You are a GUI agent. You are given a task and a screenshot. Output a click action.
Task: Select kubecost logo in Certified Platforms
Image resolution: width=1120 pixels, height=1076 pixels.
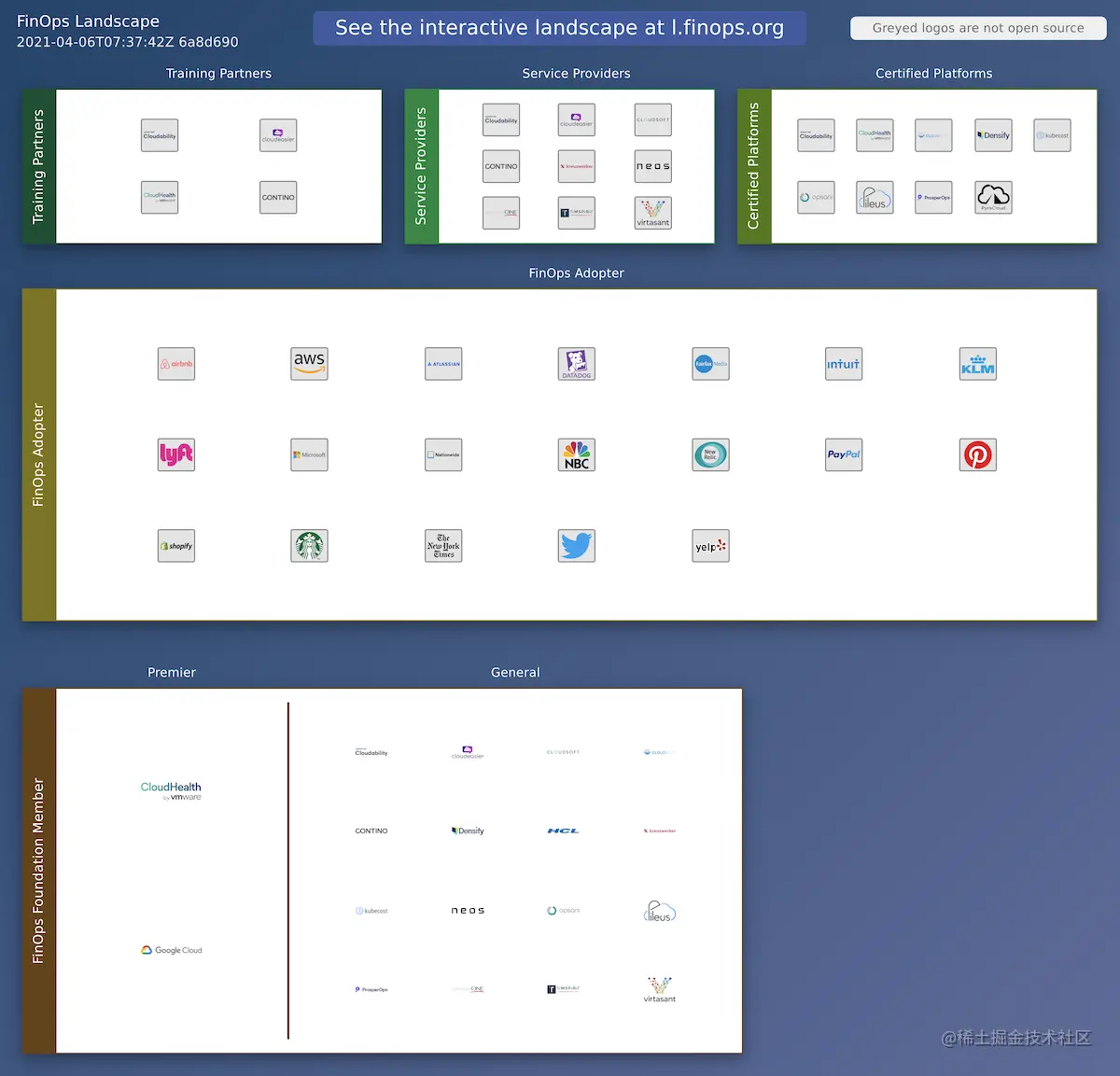click(1053, 135)
